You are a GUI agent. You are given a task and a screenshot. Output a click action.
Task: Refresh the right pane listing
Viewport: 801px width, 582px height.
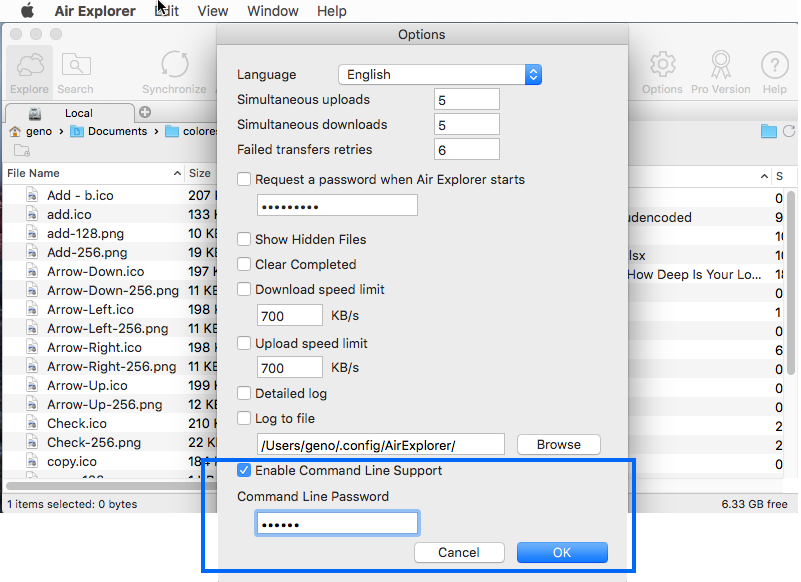pos(789,131)
